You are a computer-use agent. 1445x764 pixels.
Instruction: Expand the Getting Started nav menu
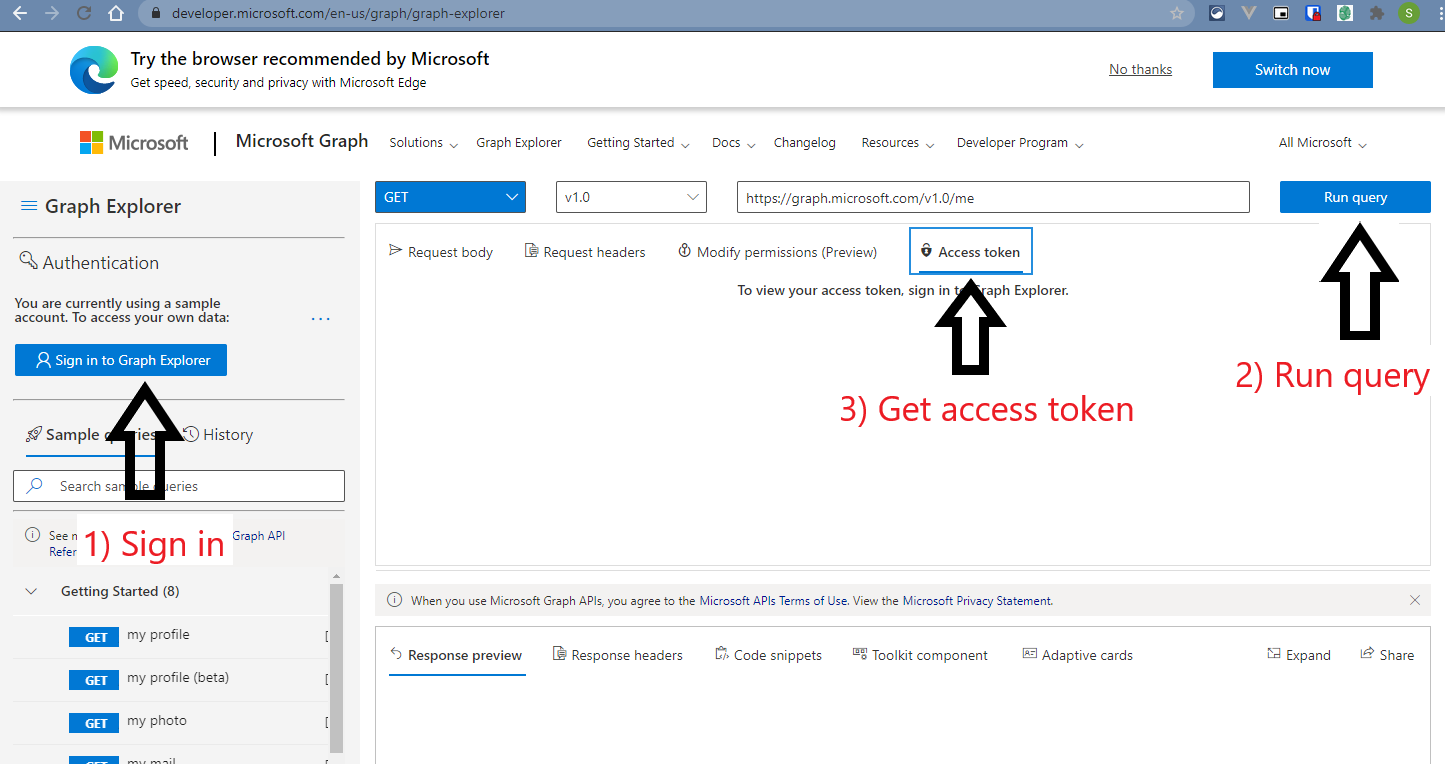[638, 143]
